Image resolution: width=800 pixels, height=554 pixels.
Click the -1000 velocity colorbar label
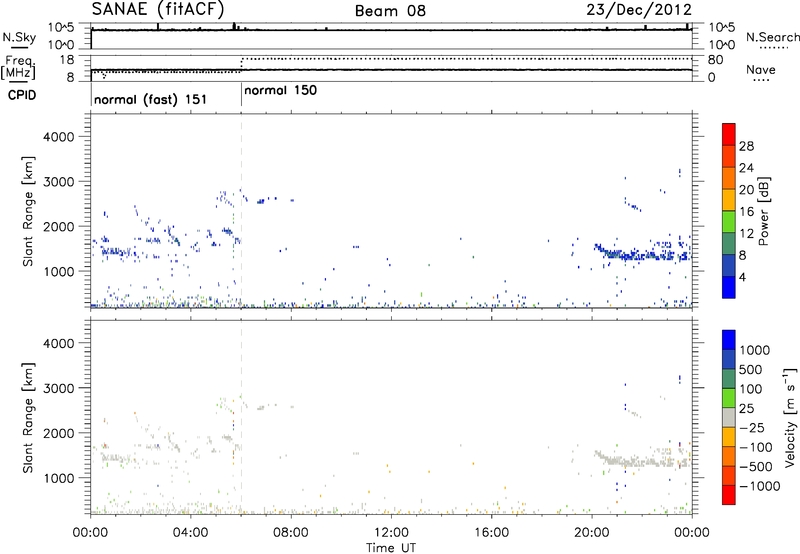coord(759,486)
